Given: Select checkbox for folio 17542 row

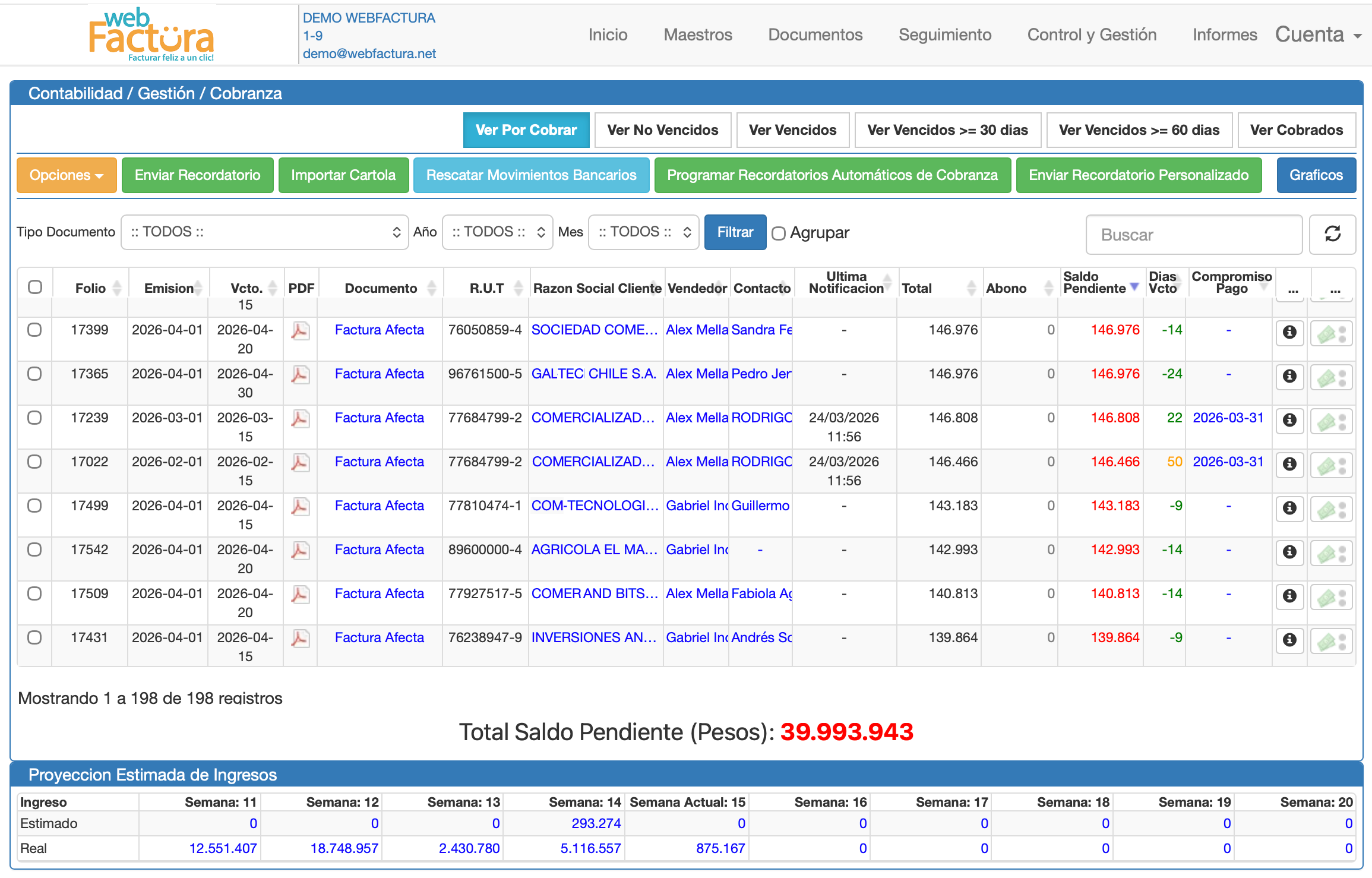Looking at the screenshot, I should click(x=34, y=549).
